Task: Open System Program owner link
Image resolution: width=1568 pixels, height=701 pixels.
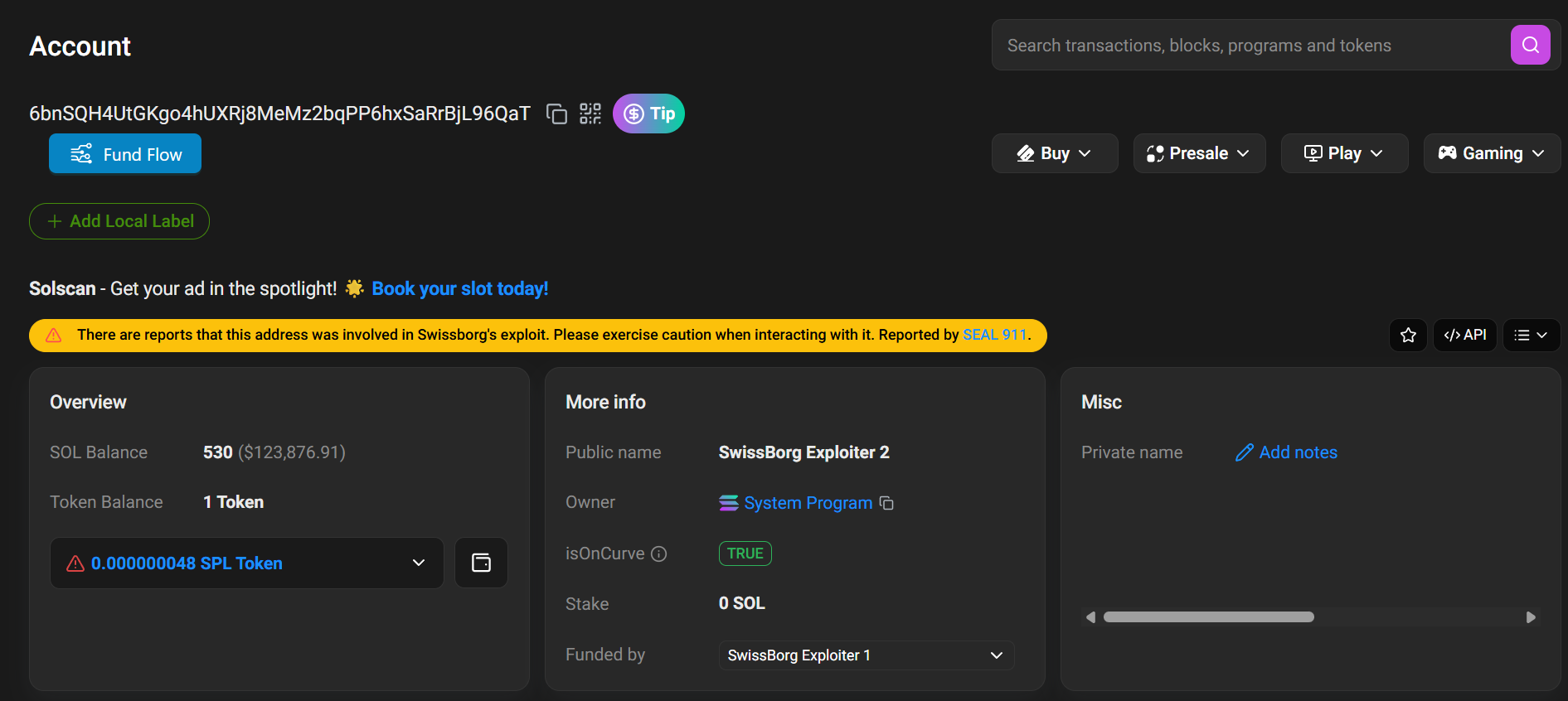Action: click(808, 503)
